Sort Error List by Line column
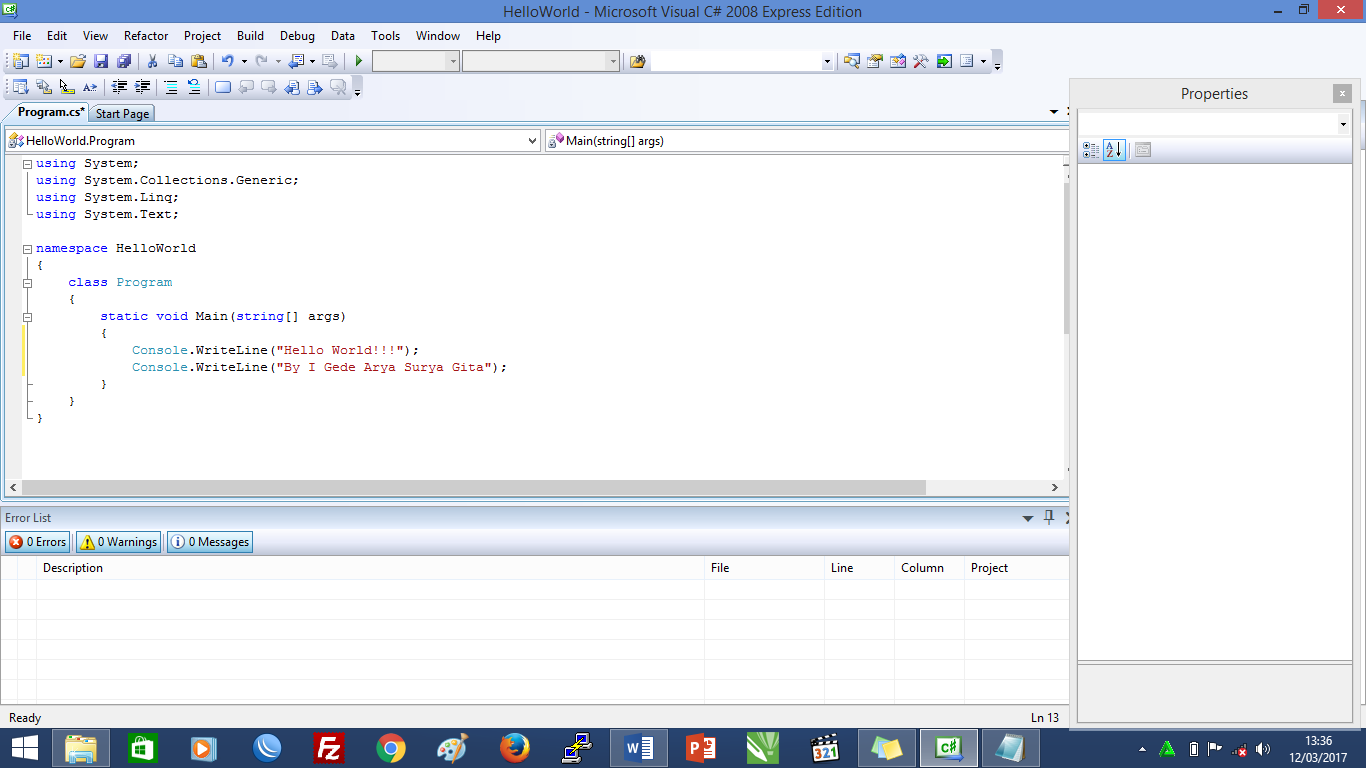 [x=860, y=568]
